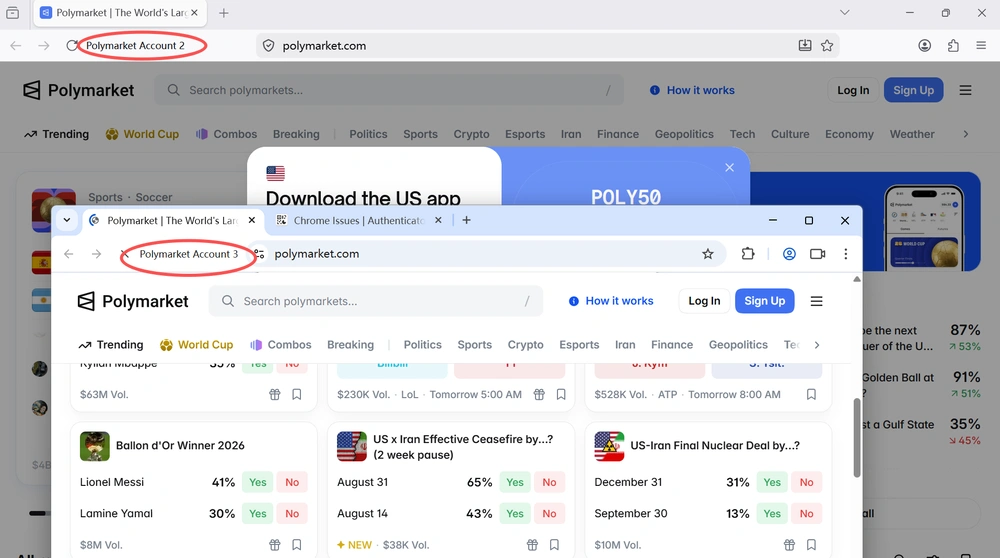
Task: Click gift icon on US x Iran Ceasefire card
Action: (x=533, y=545)
